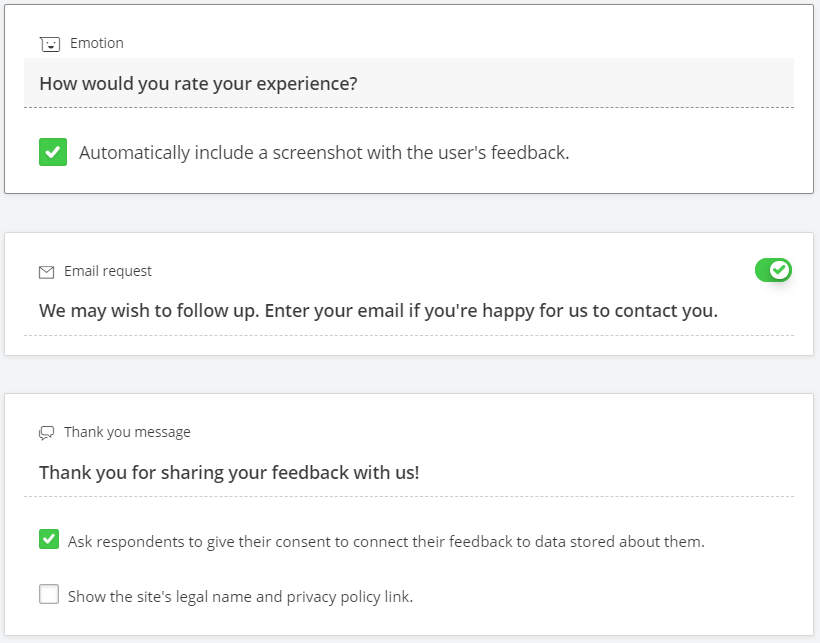Click the Email request envelope icon
820x643 pixels.
click(x=47, y=272)
